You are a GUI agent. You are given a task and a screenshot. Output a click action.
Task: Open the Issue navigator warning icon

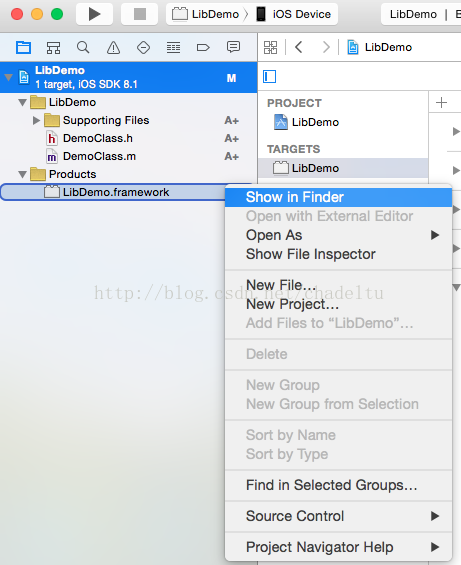tap(113, 47)
